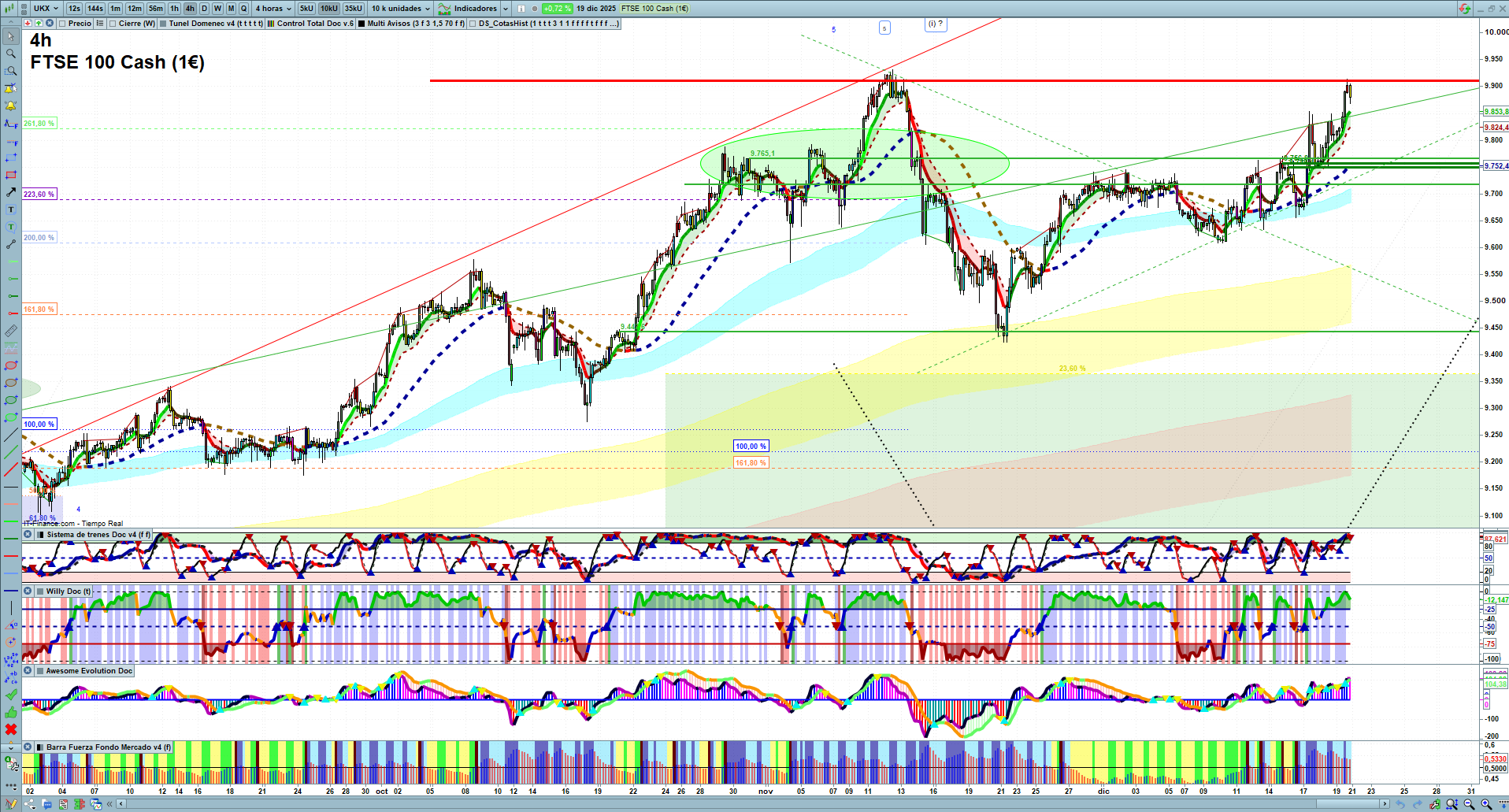
Task: Click the Q quarterly timeframe button
Action: (244, 9)
